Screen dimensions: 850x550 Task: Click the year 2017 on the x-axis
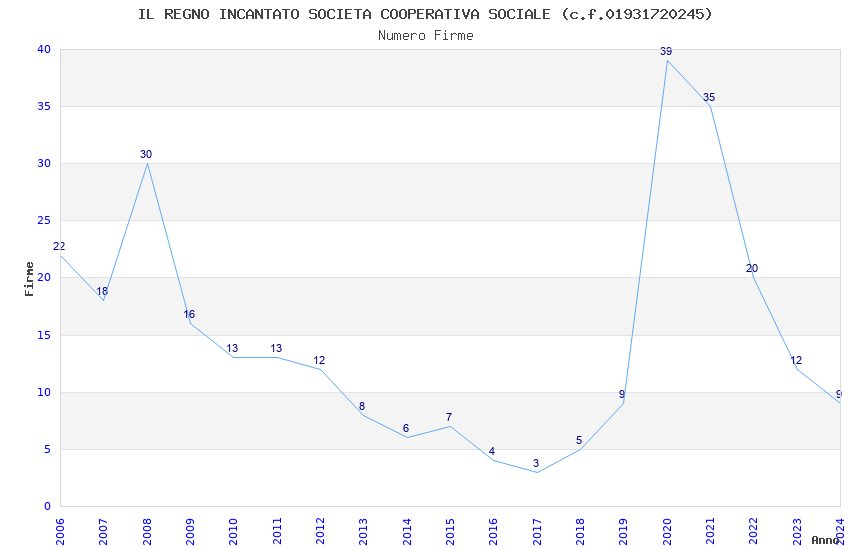537,531
